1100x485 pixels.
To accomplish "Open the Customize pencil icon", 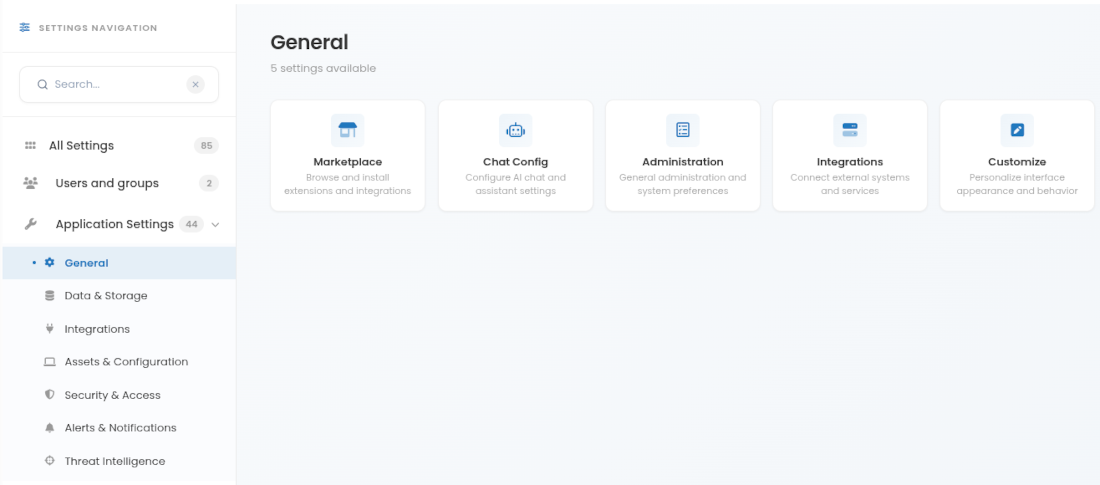I will click(1017, 130).
